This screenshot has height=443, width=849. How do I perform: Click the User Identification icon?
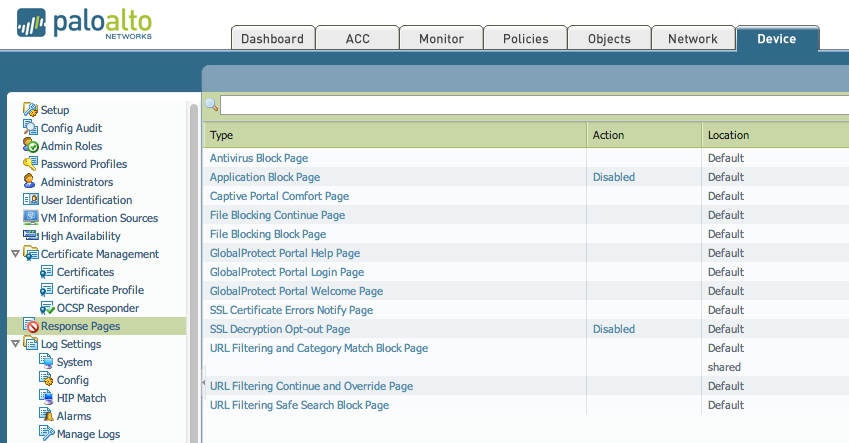(30, 200)
